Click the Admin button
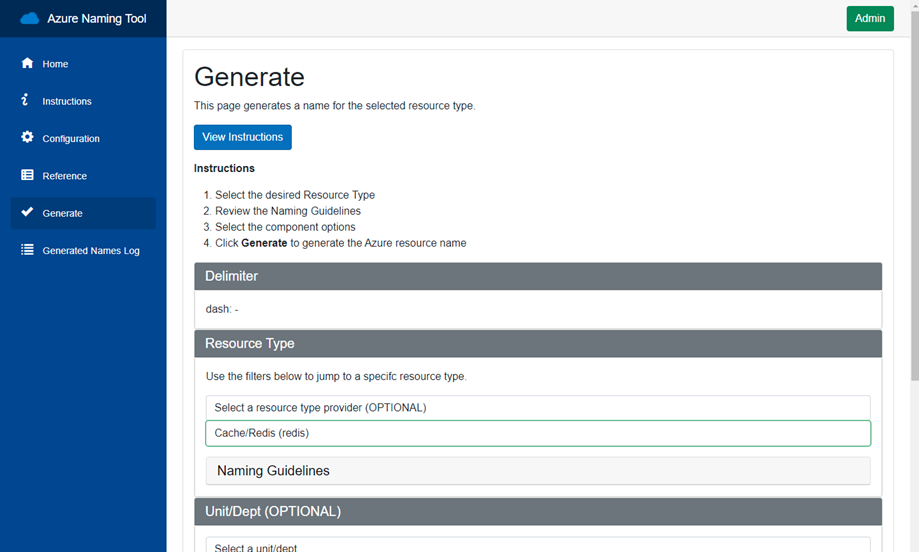919x552 pixels. (870, 19)
